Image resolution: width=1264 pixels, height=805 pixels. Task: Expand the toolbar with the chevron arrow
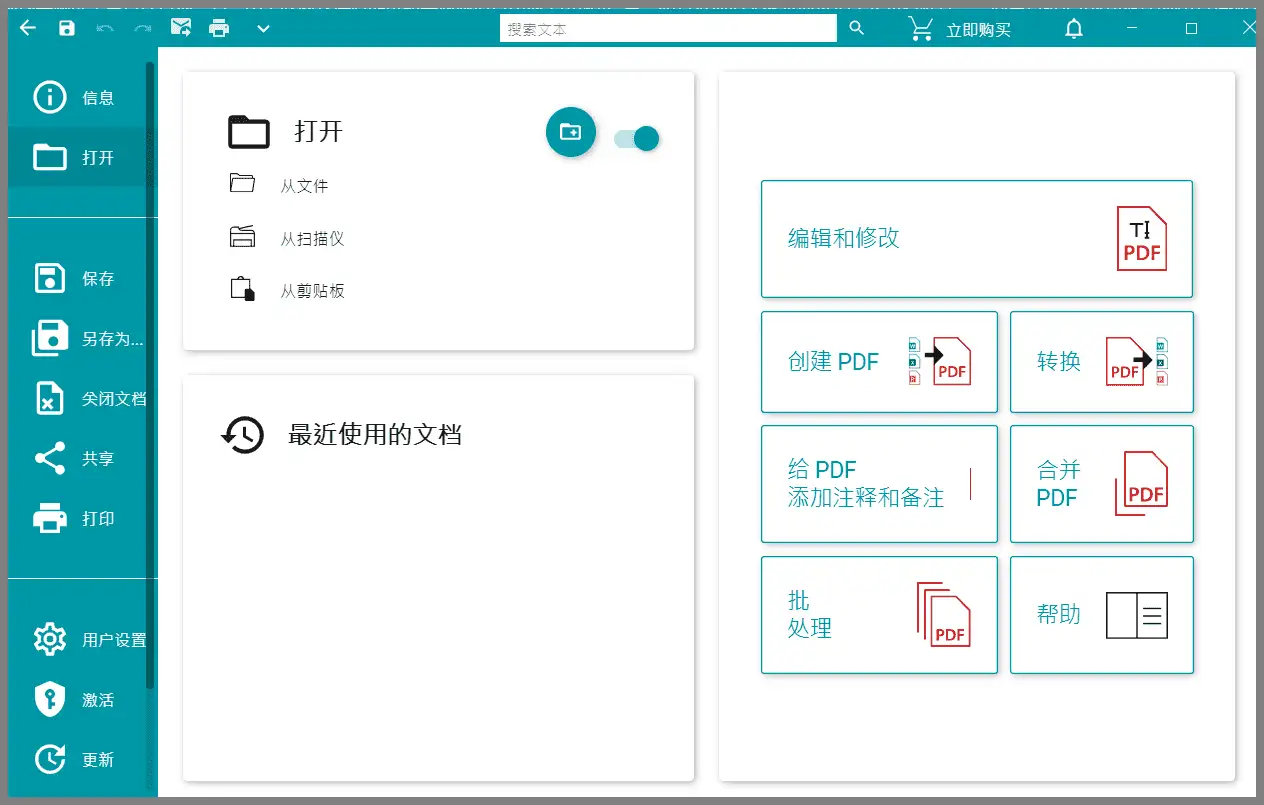click(x=263, y=28)
